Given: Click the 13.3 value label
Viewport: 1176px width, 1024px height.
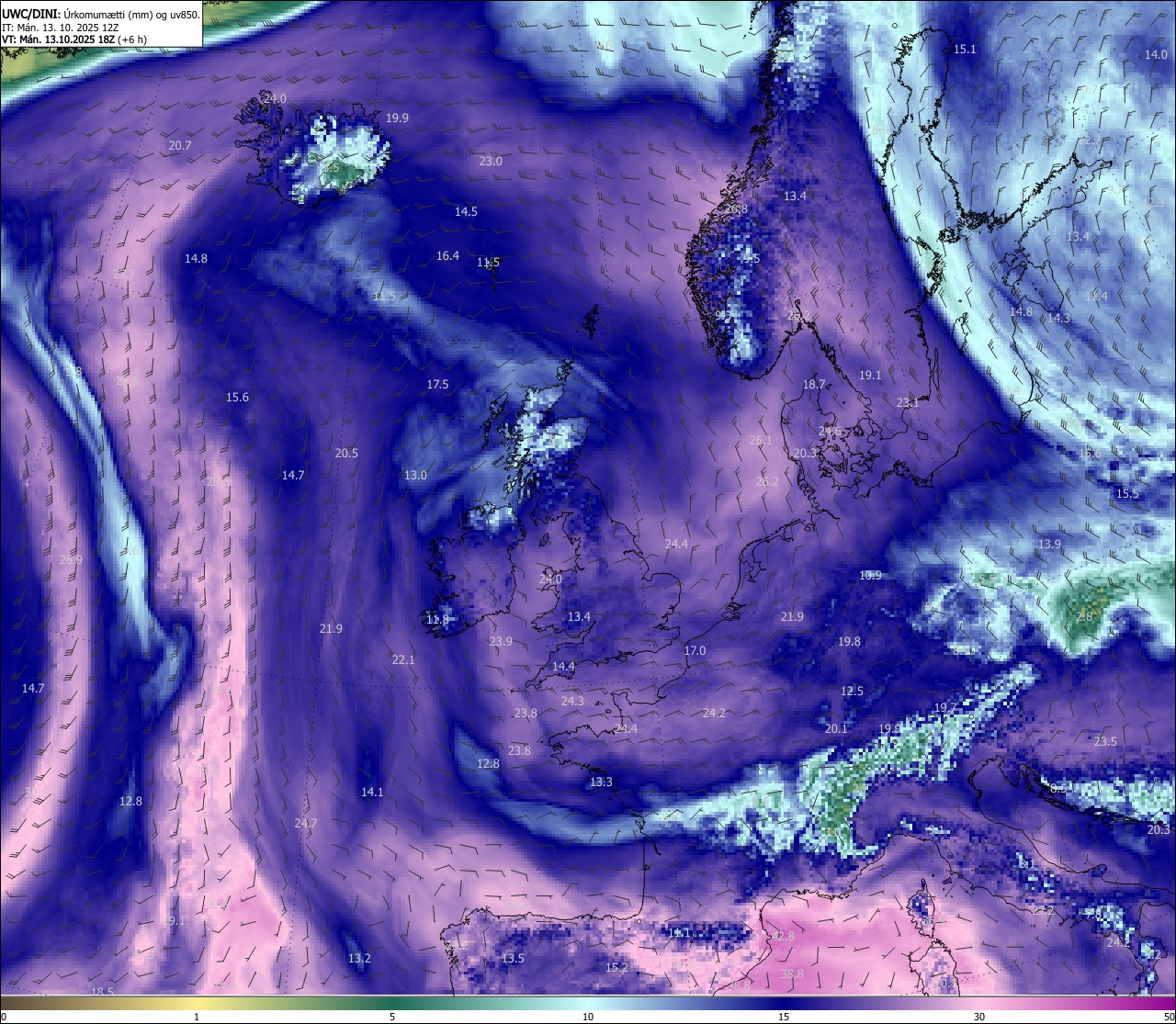Looking at the screenshot, I should point(601,782).
